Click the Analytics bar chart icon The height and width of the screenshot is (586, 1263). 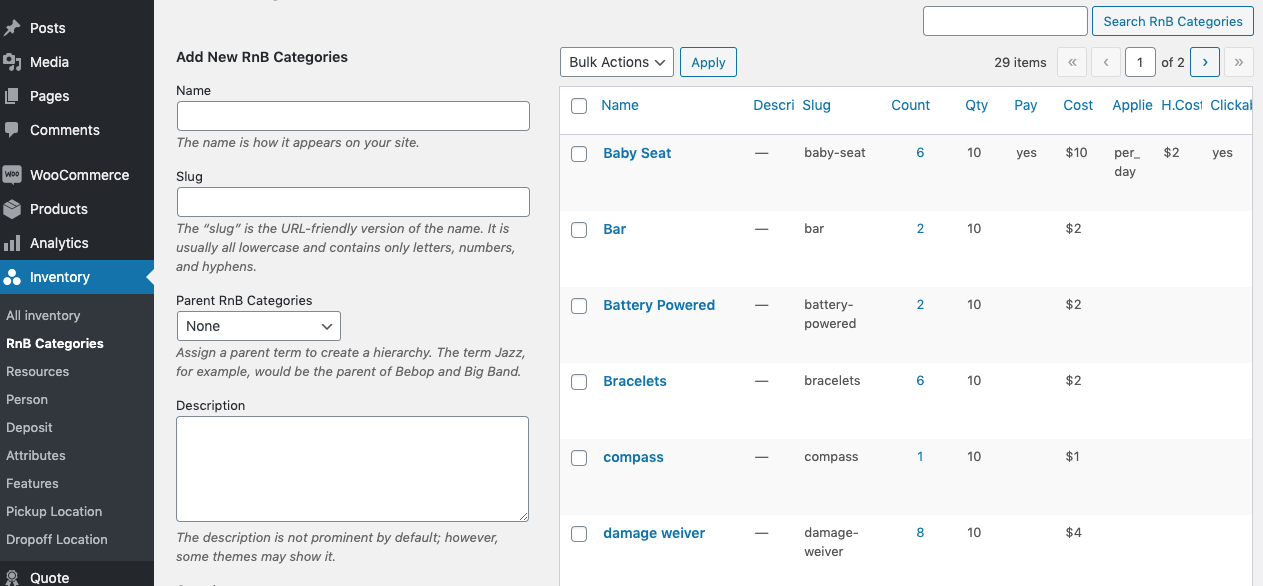click(x=12, y=243)
